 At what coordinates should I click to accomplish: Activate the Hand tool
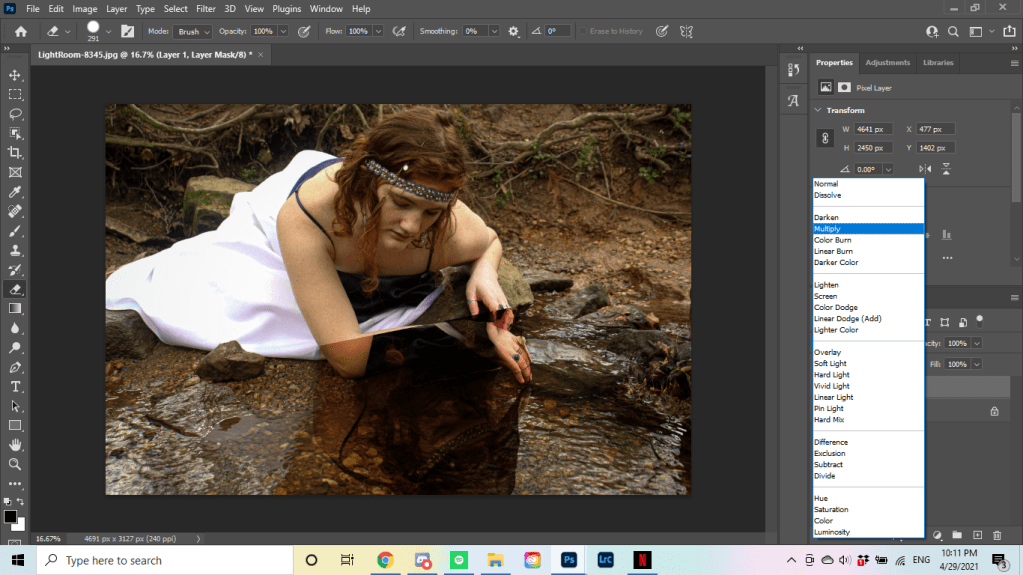tap(15, 444)
